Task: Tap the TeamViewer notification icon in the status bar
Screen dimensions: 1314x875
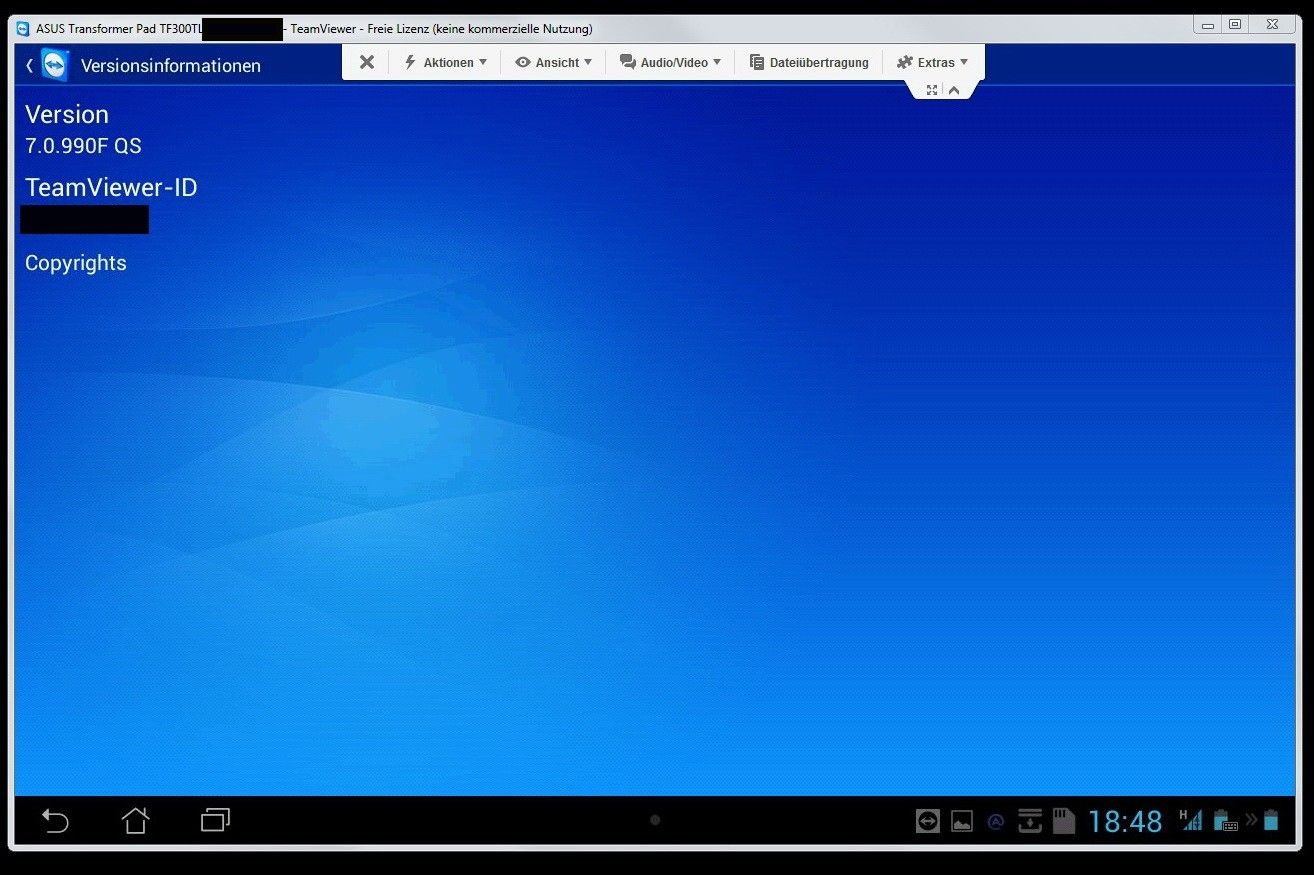Action: 928,821
